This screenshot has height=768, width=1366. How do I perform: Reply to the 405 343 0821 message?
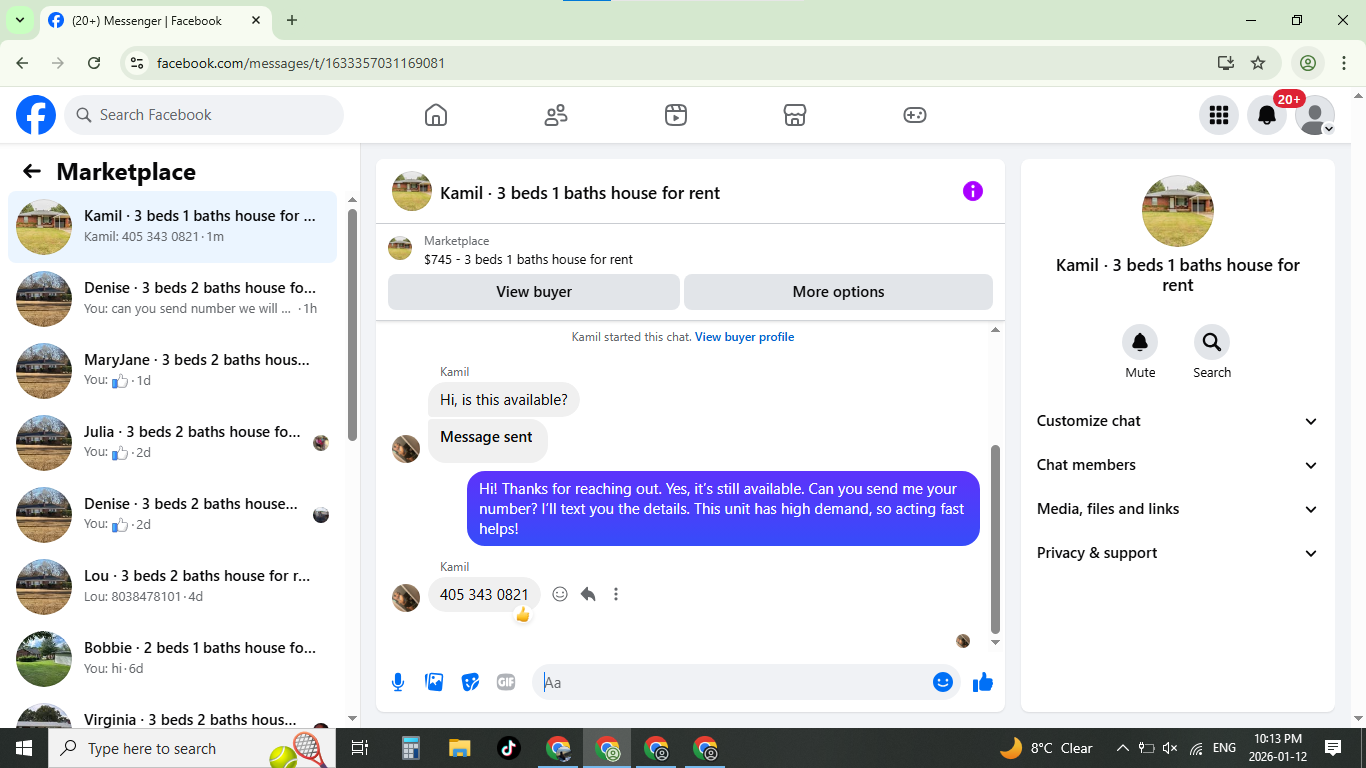point(588,594)
